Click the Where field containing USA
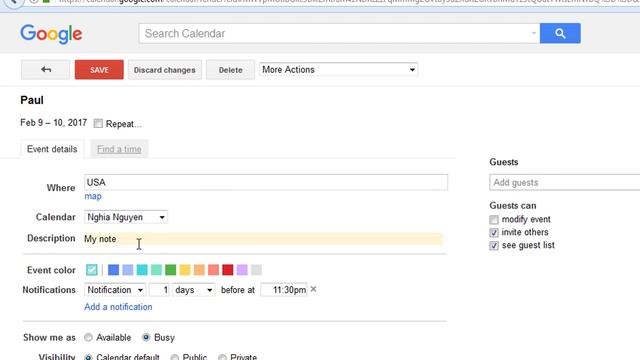 pos(266,182)
